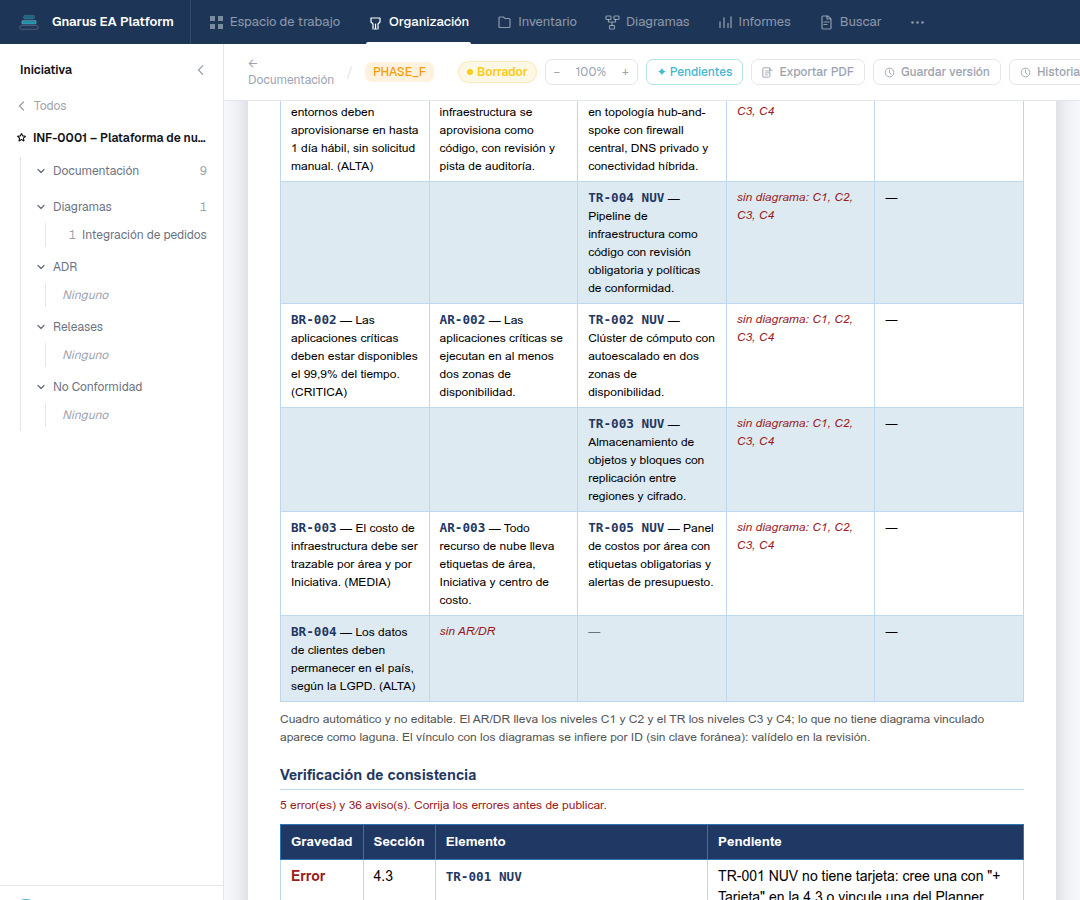Screen dimensions: 1080x900
Task: Click the 100% zoom level value
Action: (x=590, y=72)
